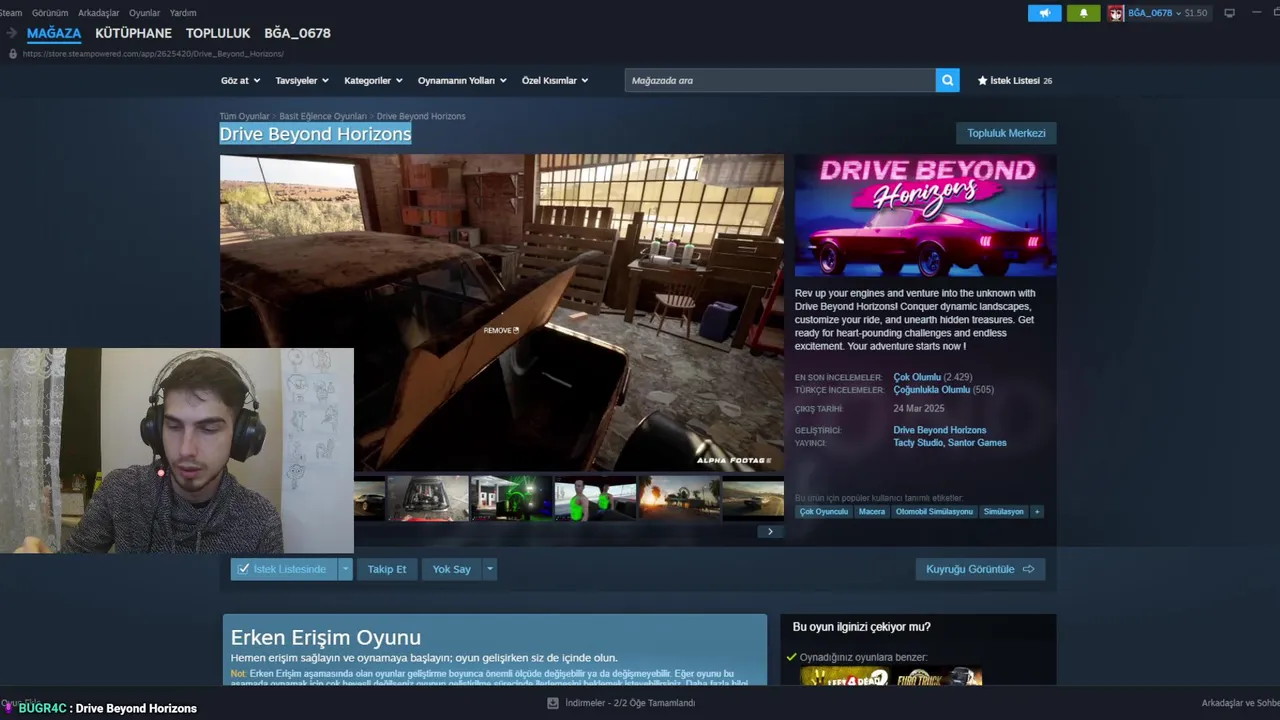Viewport: 1280px width, 720px height.
Task: Open the Oyunlar menu
Action: click(144, 13)
